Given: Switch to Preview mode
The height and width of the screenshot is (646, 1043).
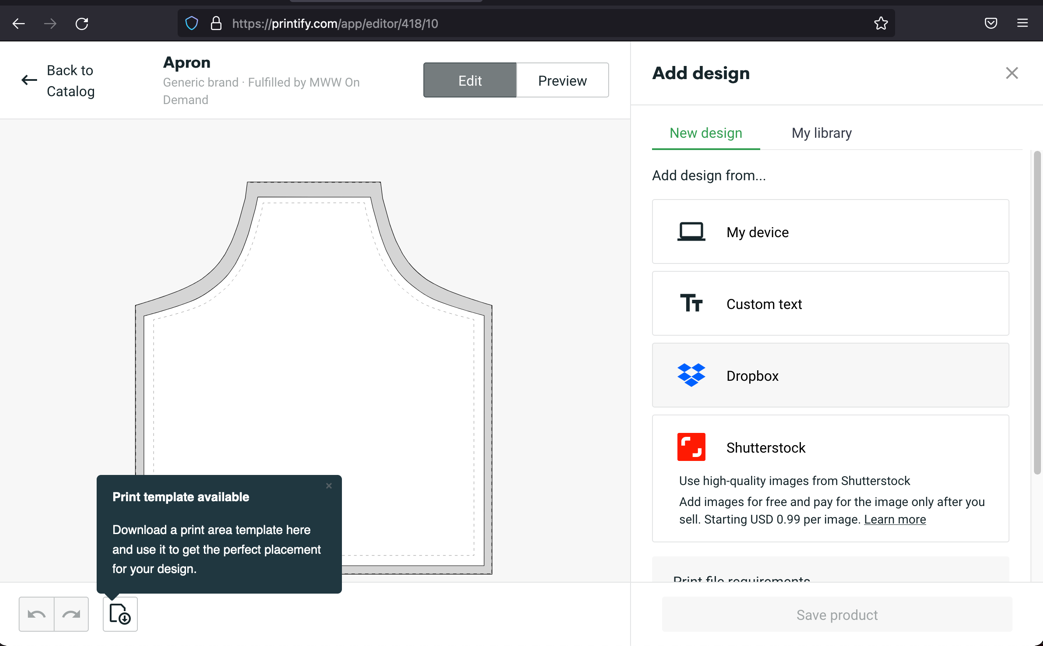Looking at the screenshot, I should [562, 81].
